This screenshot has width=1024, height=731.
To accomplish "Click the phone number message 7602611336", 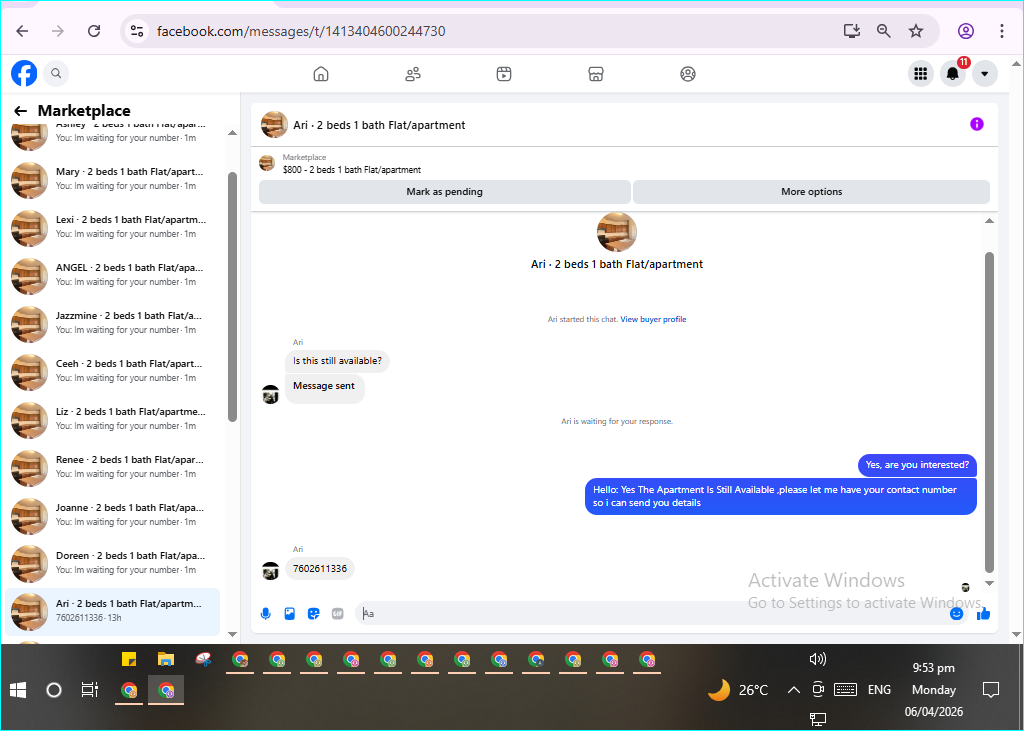I will click(x=320, y=568).
